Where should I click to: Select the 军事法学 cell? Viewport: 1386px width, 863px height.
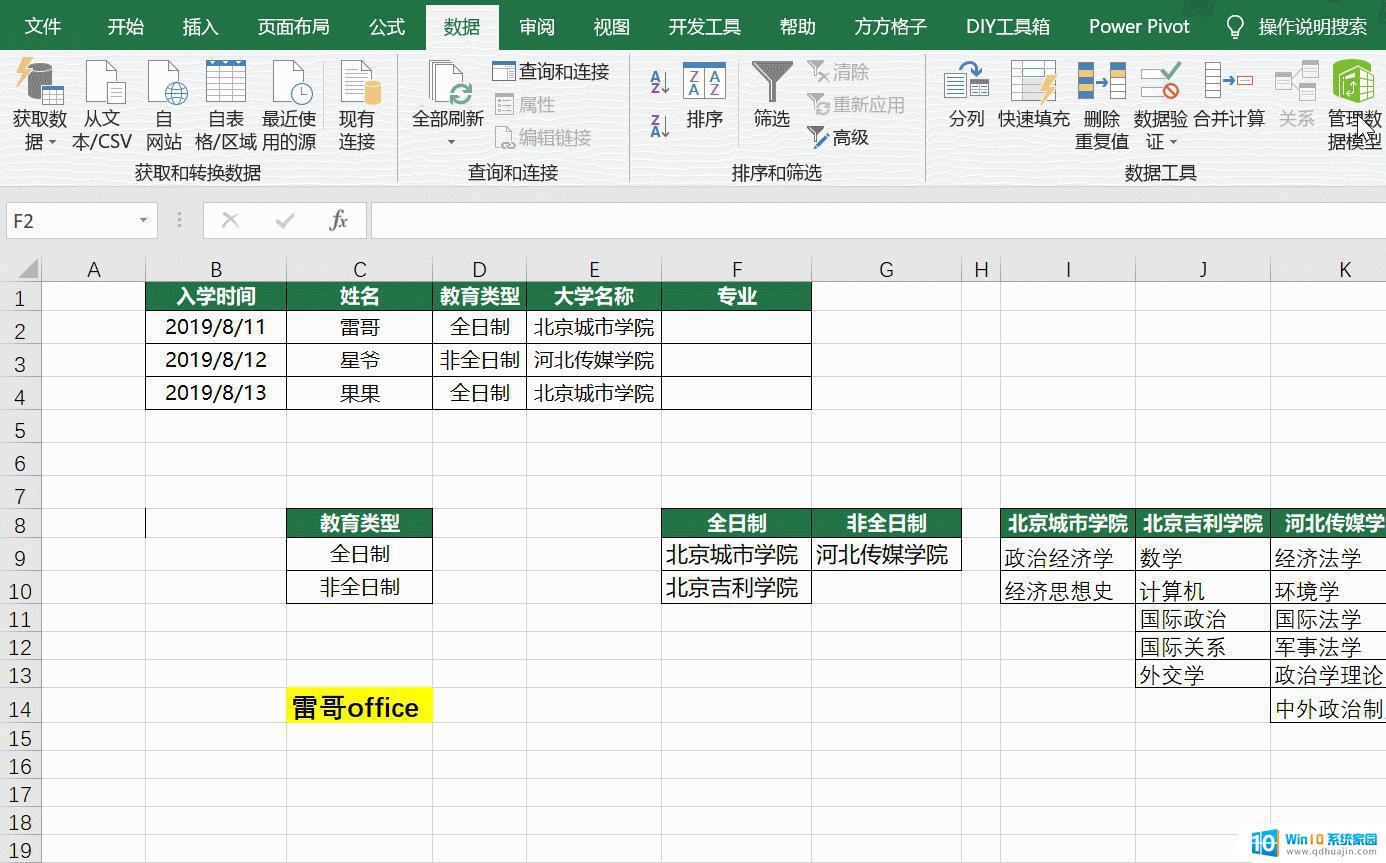coord(1328,646)
